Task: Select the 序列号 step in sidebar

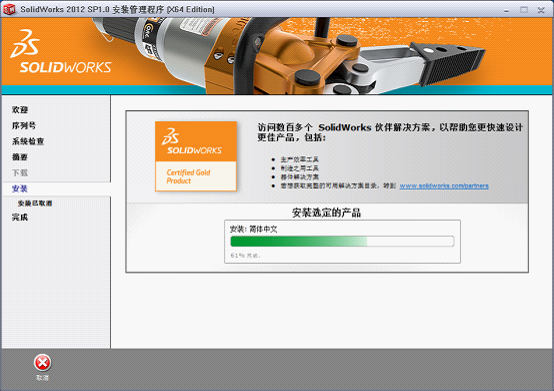Action: [x=24, y=125]
